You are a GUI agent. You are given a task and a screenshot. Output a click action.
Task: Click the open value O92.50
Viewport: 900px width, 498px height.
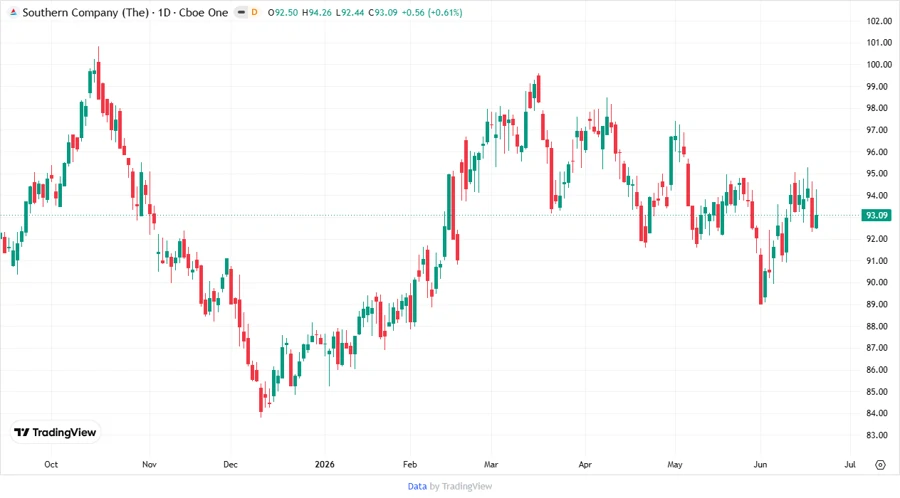283,12
